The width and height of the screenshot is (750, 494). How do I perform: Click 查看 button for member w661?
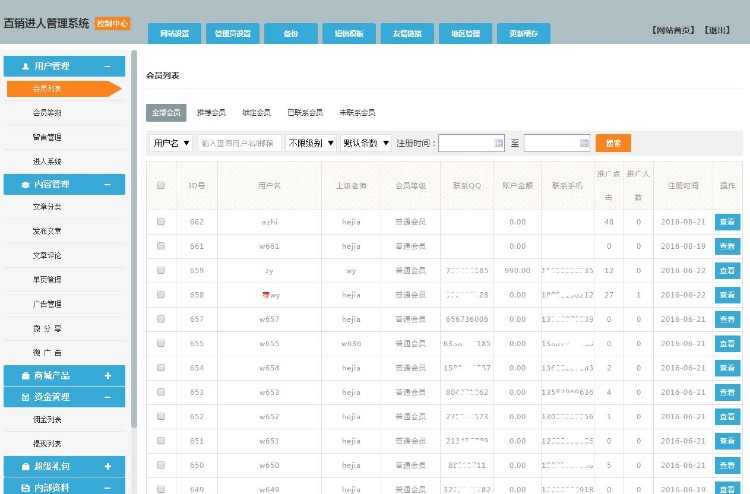pos(728,246)
